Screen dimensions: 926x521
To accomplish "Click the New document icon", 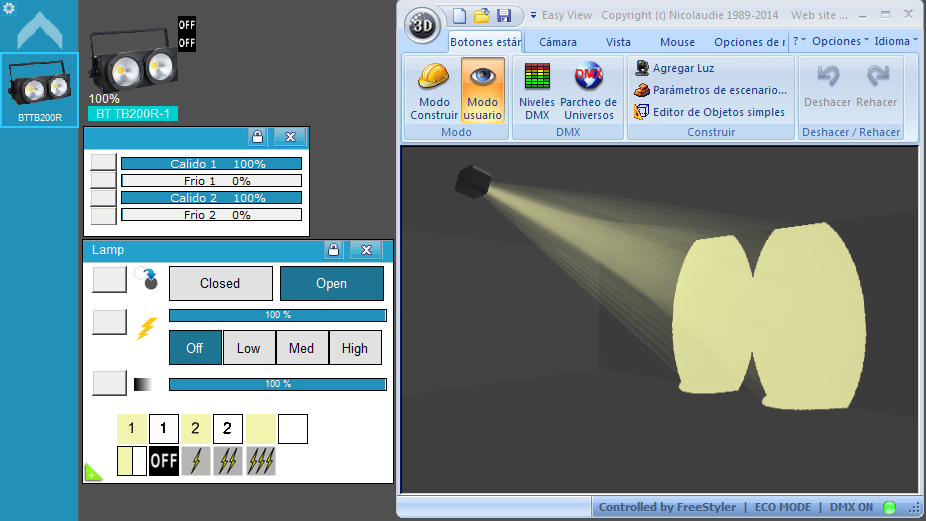I will [x=459, y=15].
